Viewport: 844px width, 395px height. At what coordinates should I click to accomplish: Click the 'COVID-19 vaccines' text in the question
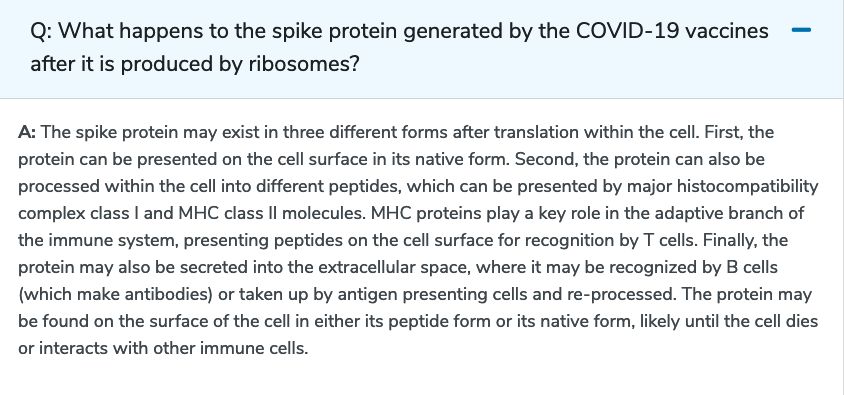click(672, 31)
